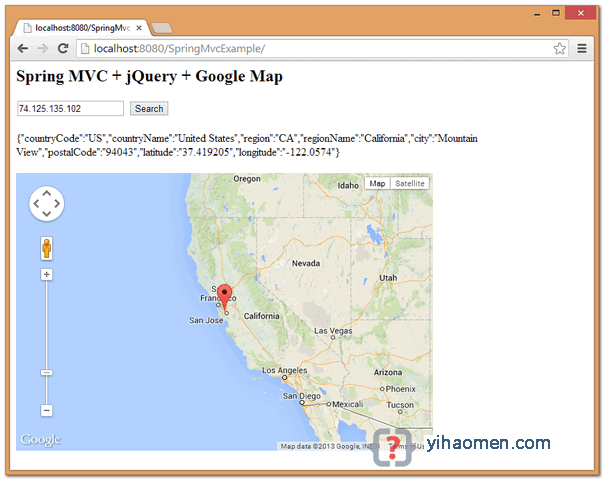Screen dimensions: 604x480
Task: Close the browser window
Action: click(581, 13)
